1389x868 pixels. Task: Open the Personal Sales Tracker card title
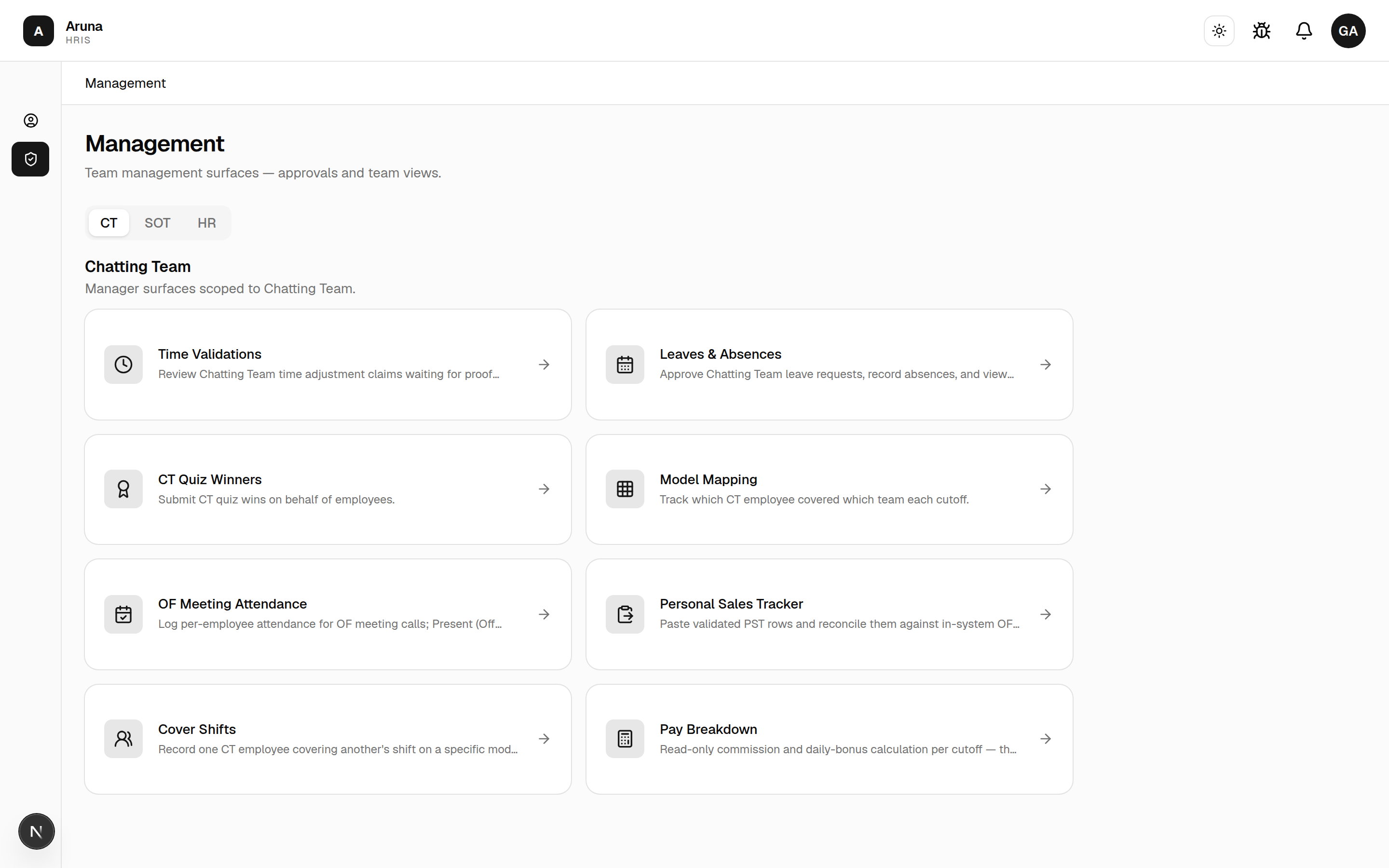point(731,604)
